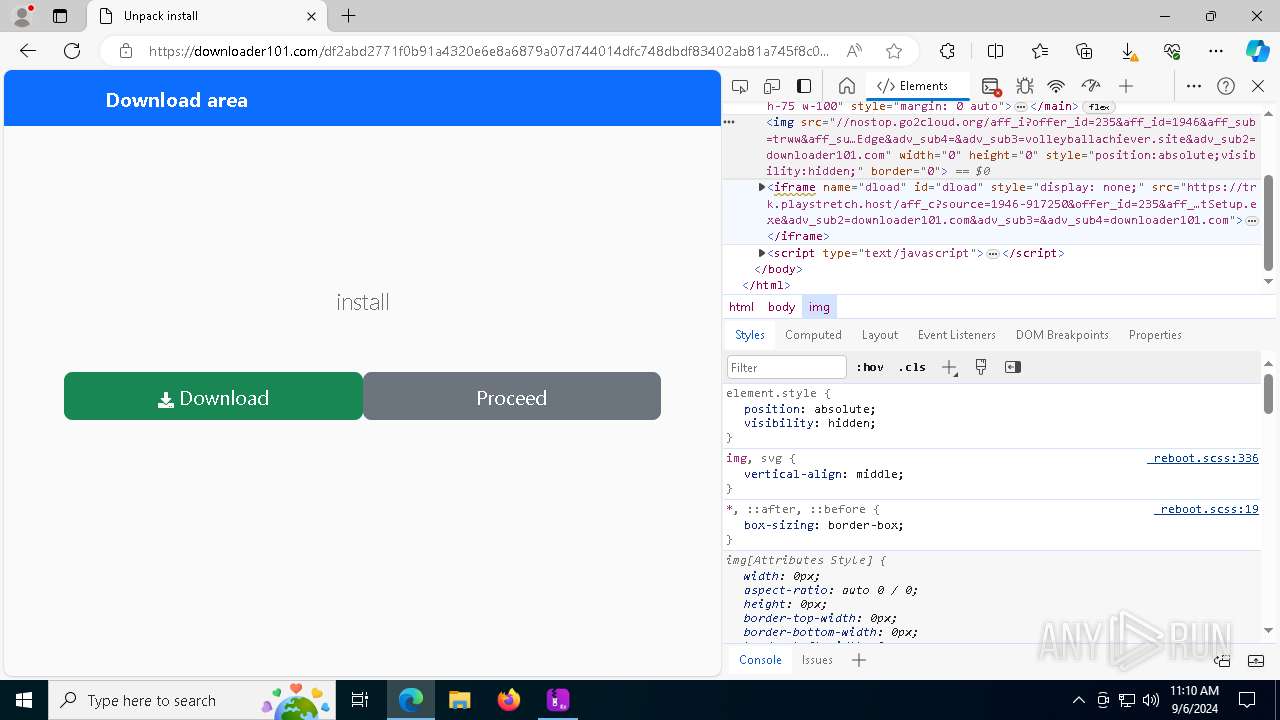
Task: Select img in the breadcrumb trail
Action: coord(819,307)
